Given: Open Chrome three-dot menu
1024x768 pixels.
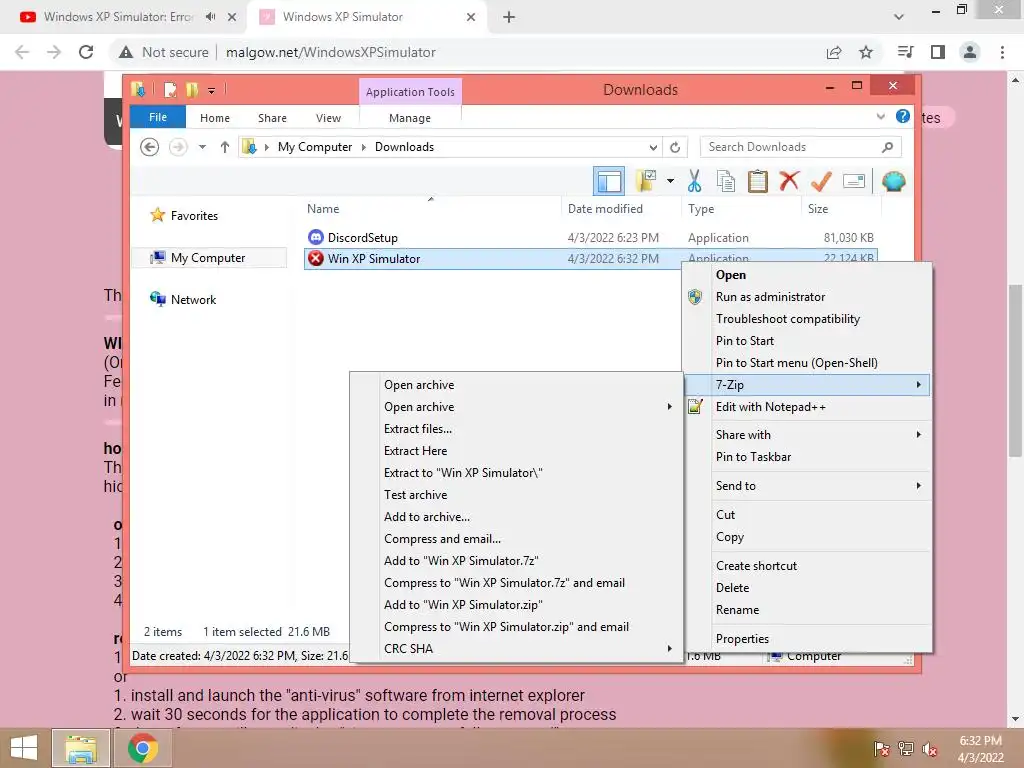Looking at the screenshot, I should pos(1002,52).
